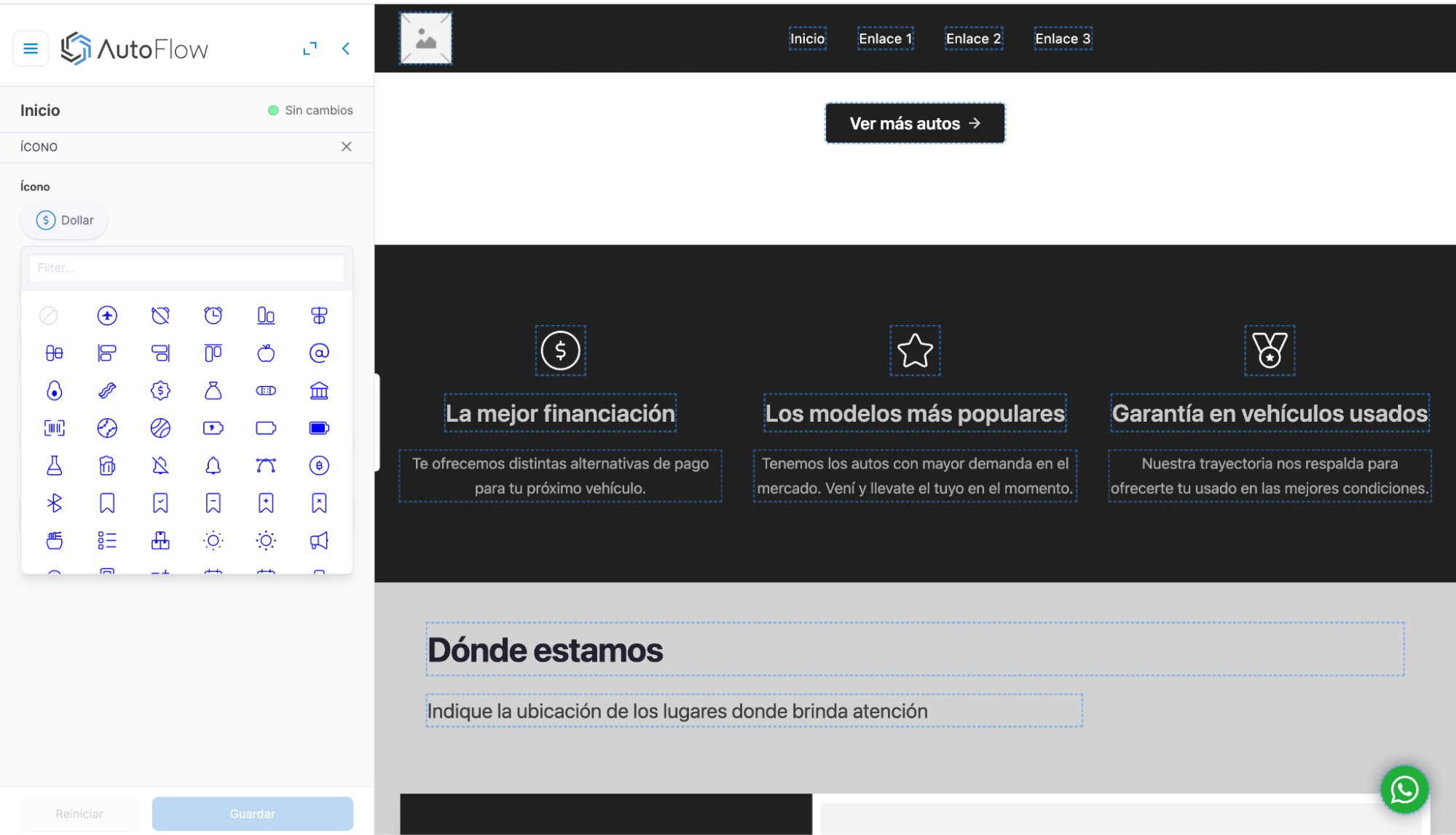Select the charging battery icon
This screenshot has height=835, width=1456.
[x=213, y=428]
